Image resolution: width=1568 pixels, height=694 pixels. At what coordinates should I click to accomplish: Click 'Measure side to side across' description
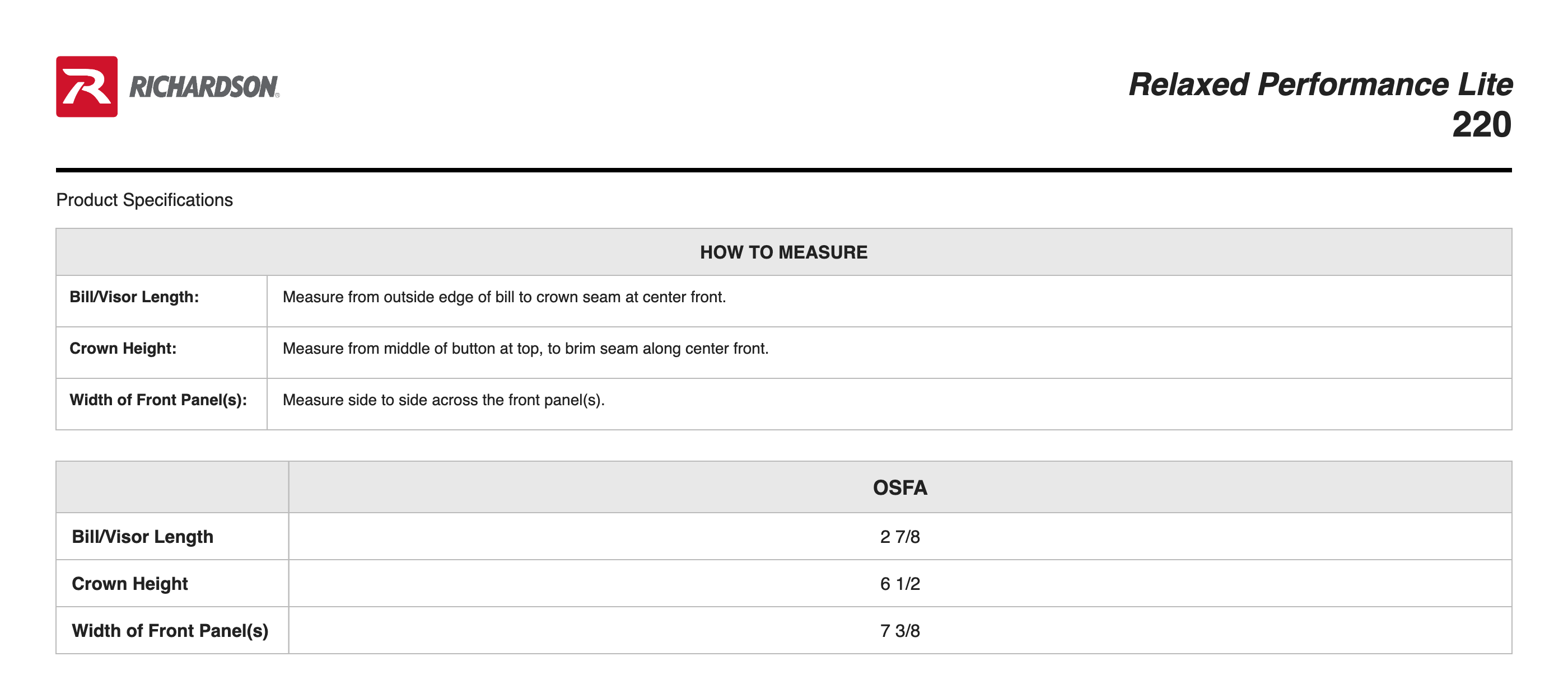[443, 400]
